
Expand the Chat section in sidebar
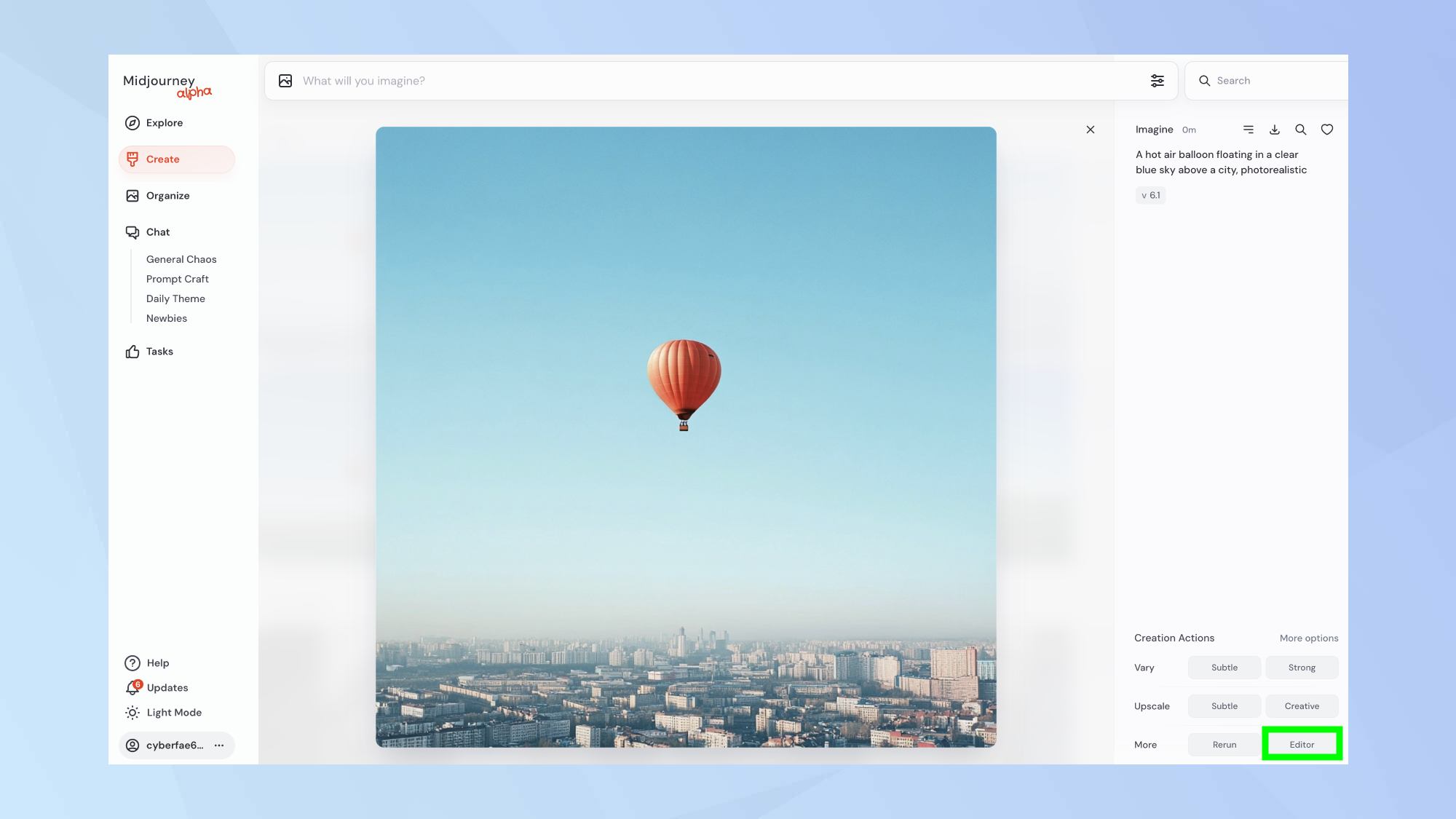click(157, 231)
